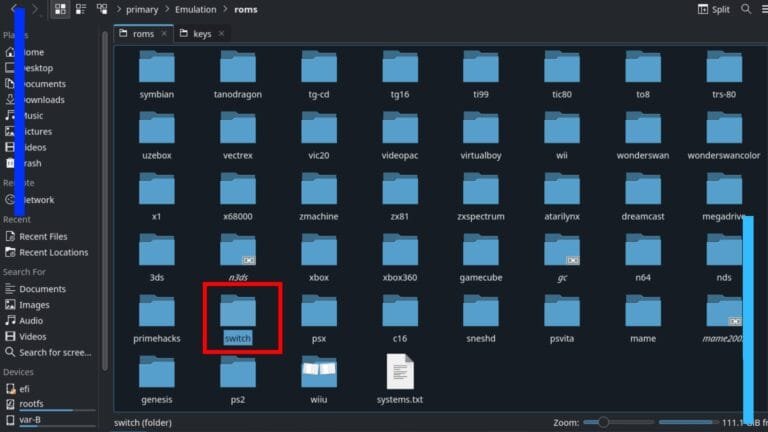Select the dreamcast folder
768x432 pixels.
[643, 196]
